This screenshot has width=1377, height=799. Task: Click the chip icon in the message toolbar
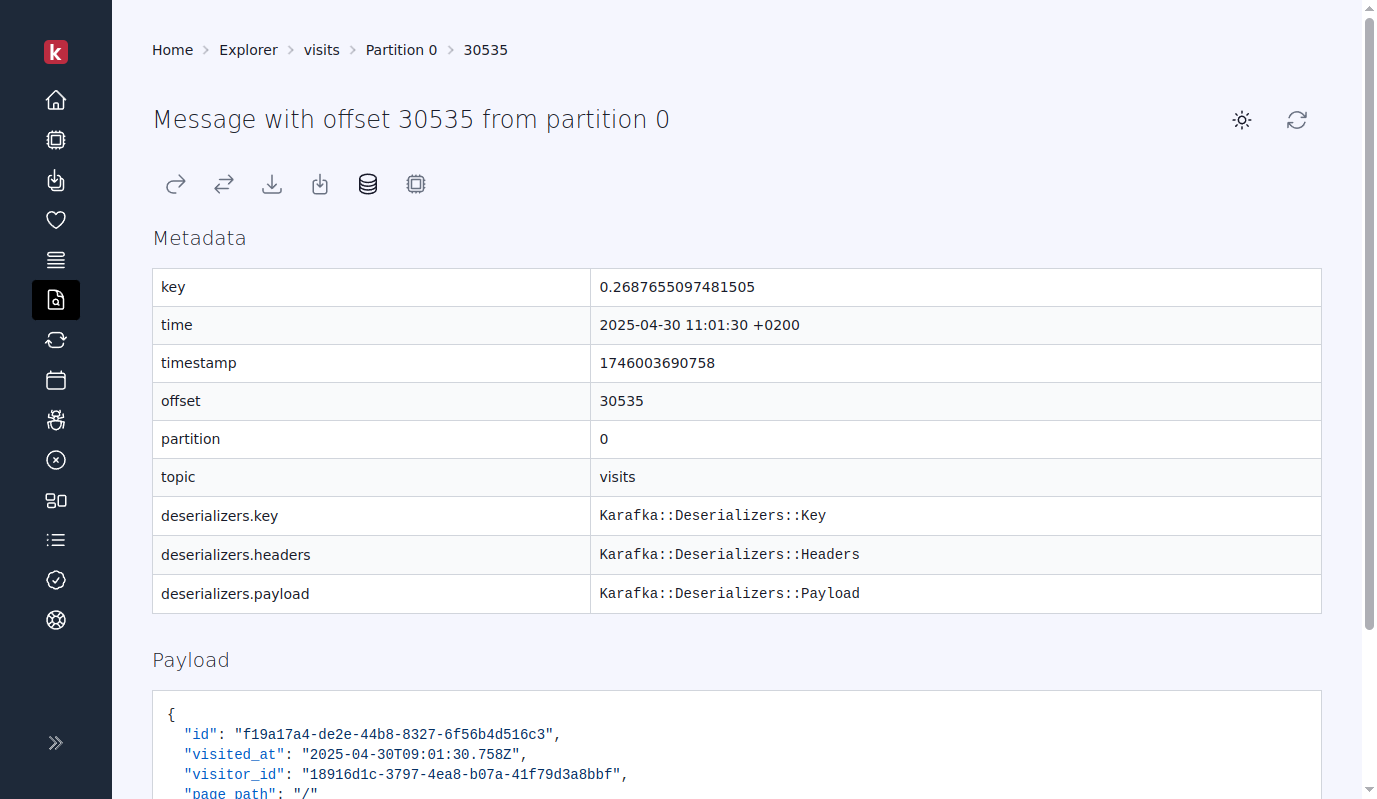pyautogui.click(x=415, y=184)
